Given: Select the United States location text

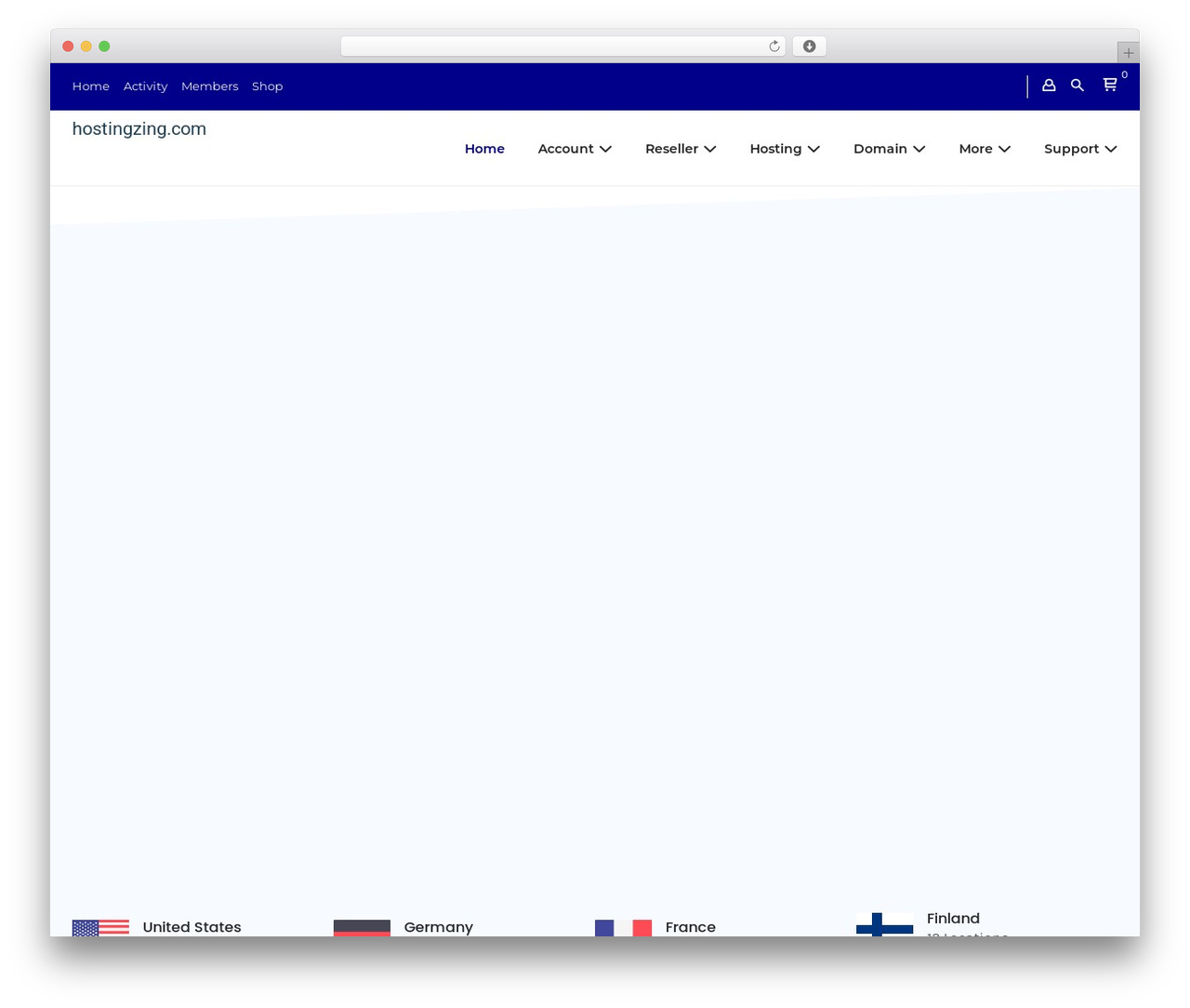Looking at the screenshot, I should [x=192, y=927].
